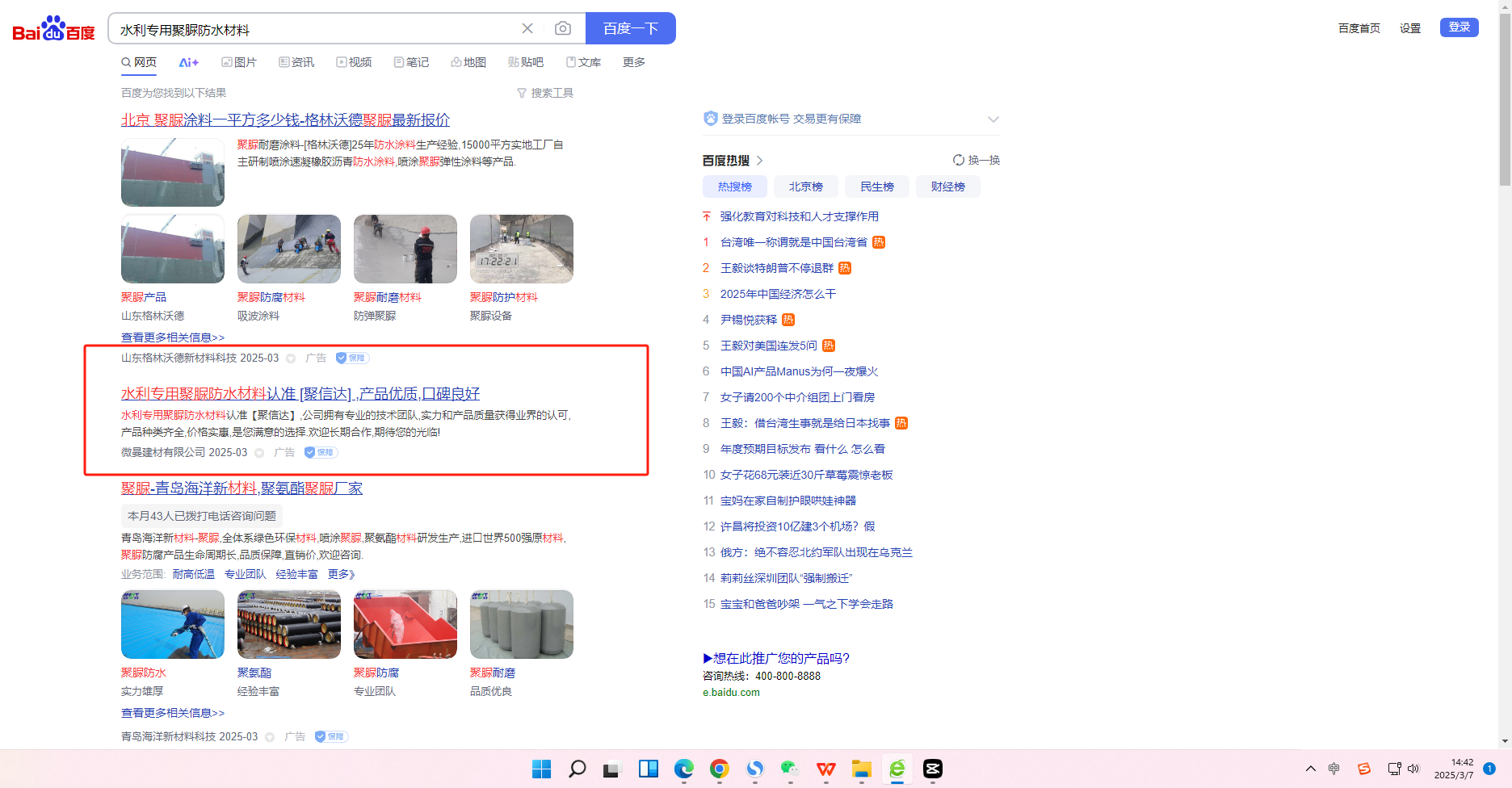This screenshot has width=1512, height=788.
Task: Open hot topic 强化教育对科技和人才支撑作用
Action: tap(800, 216)
